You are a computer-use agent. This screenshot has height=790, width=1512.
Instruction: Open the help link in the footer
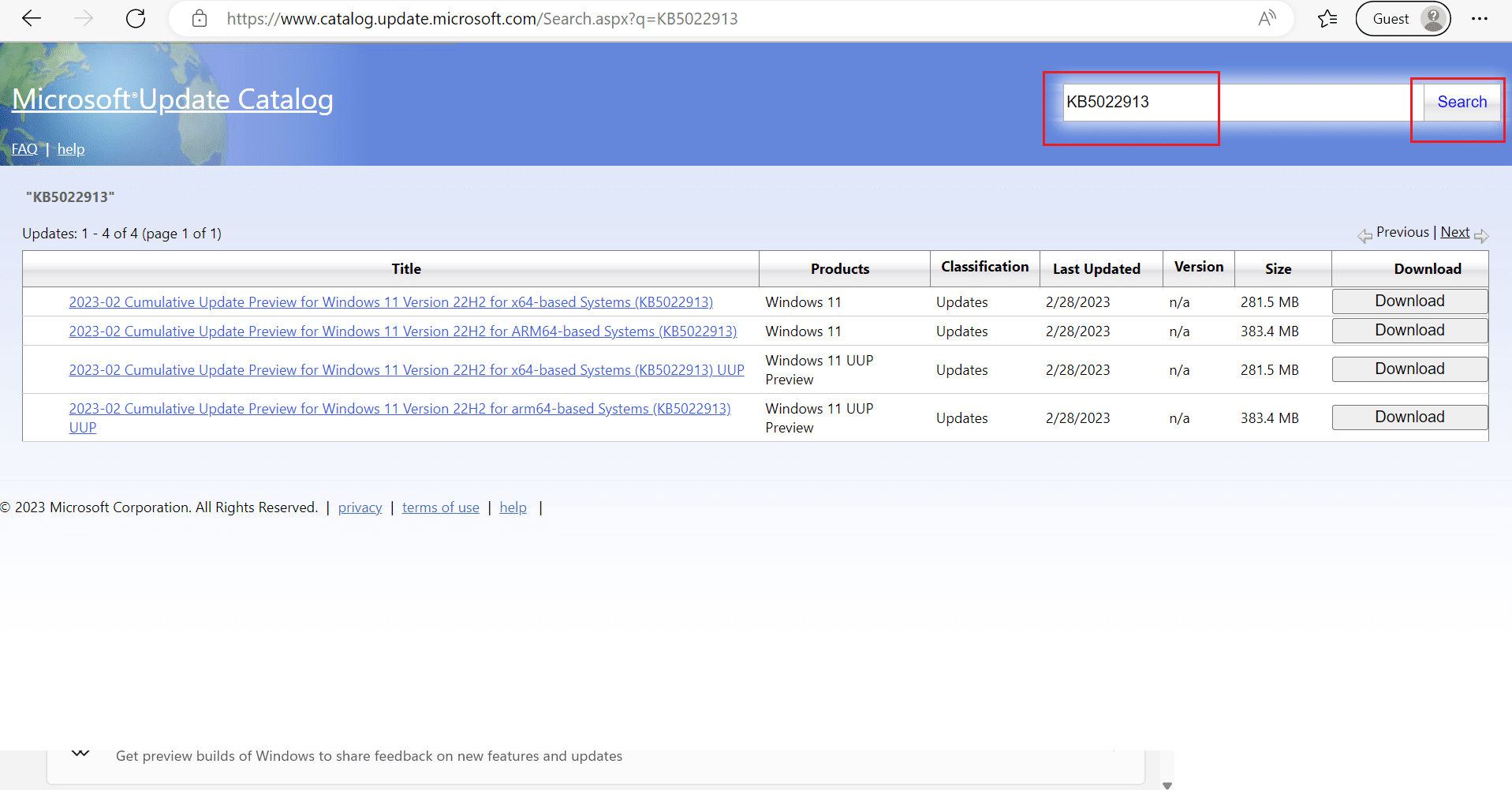(x=513, y=507)
